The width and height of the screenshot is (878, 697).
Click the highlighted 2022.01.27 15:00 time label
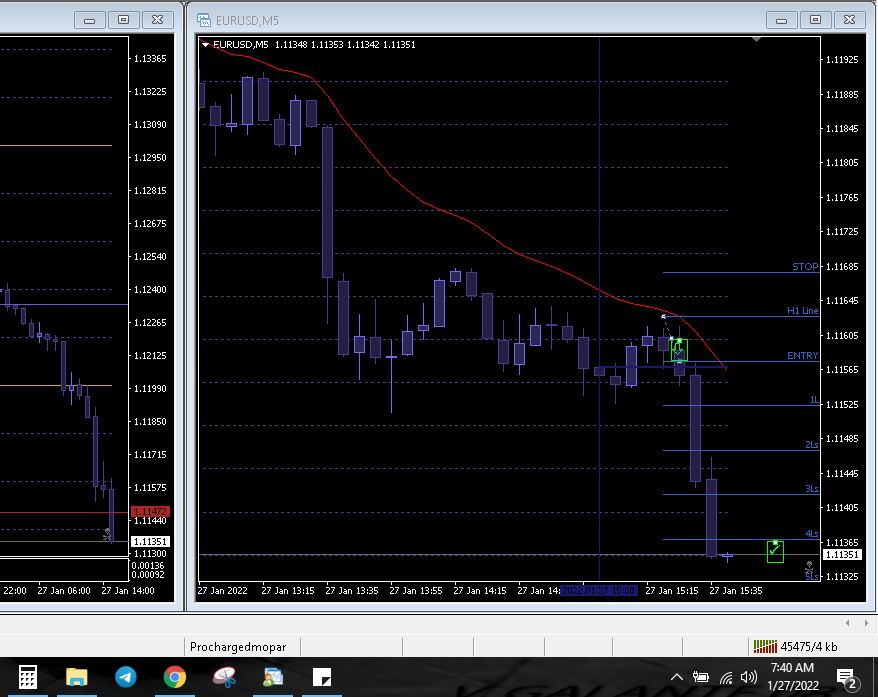599,591
